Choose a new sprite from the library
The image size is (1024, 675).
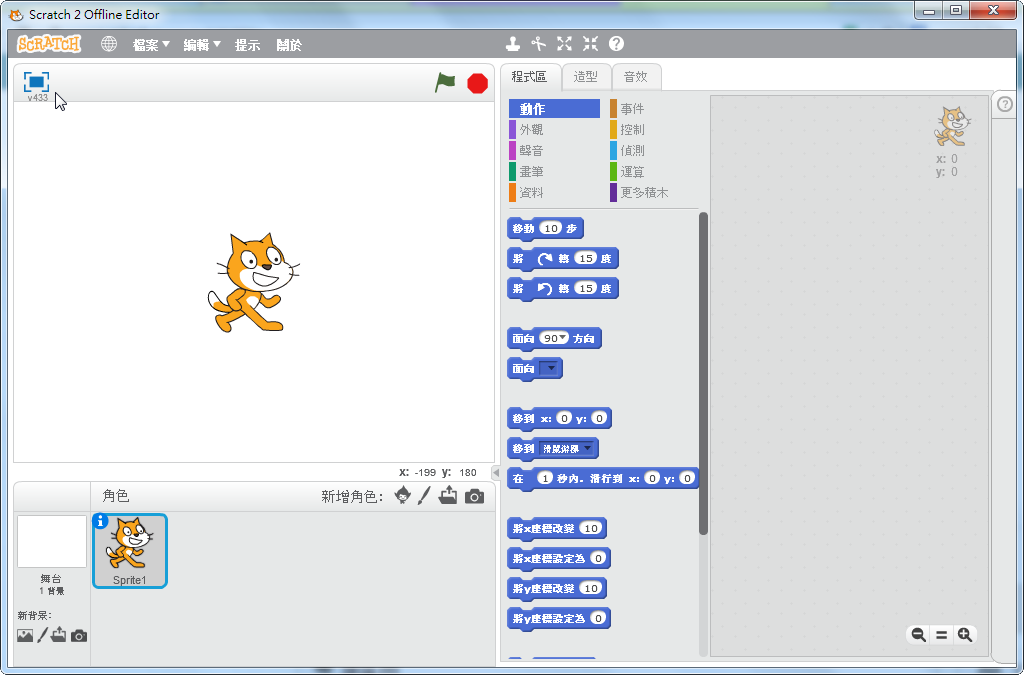click(403, 495)
